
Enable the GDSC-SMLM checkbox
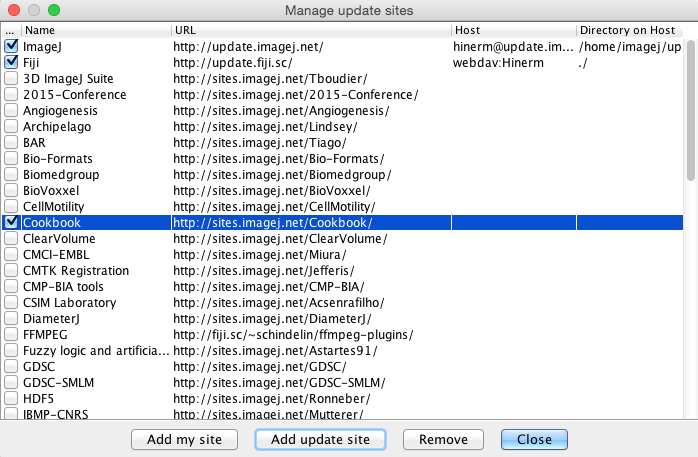[x=11, y=383]
